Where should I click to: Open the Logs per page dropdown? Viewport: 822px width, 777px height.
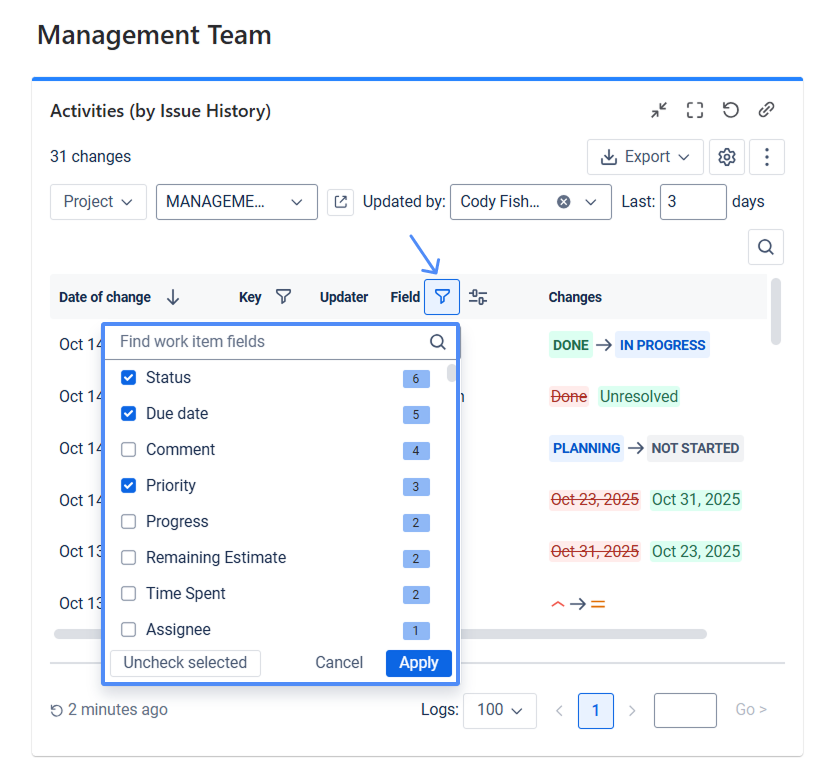[x=500, y=710]
